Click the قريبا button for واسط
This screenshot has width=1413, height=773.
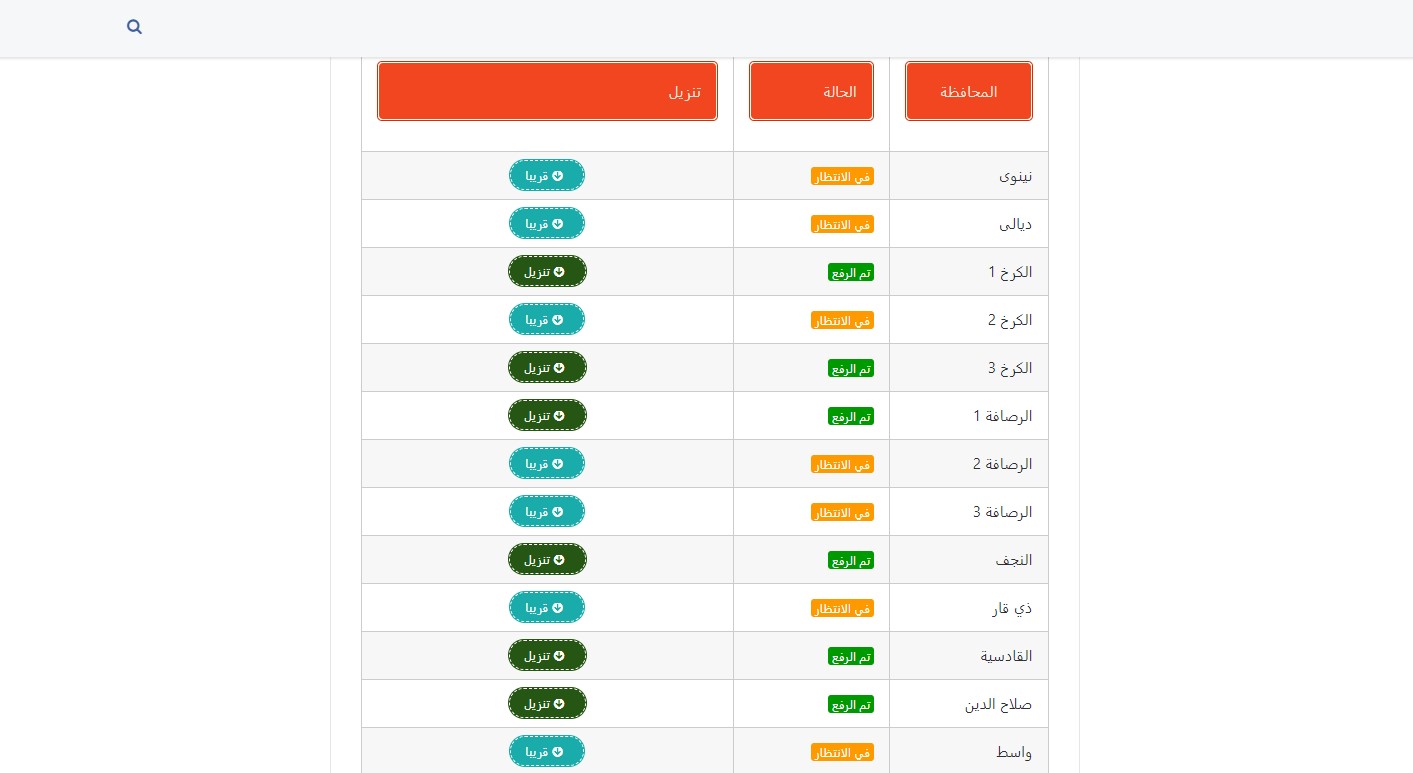click(547, 751)
